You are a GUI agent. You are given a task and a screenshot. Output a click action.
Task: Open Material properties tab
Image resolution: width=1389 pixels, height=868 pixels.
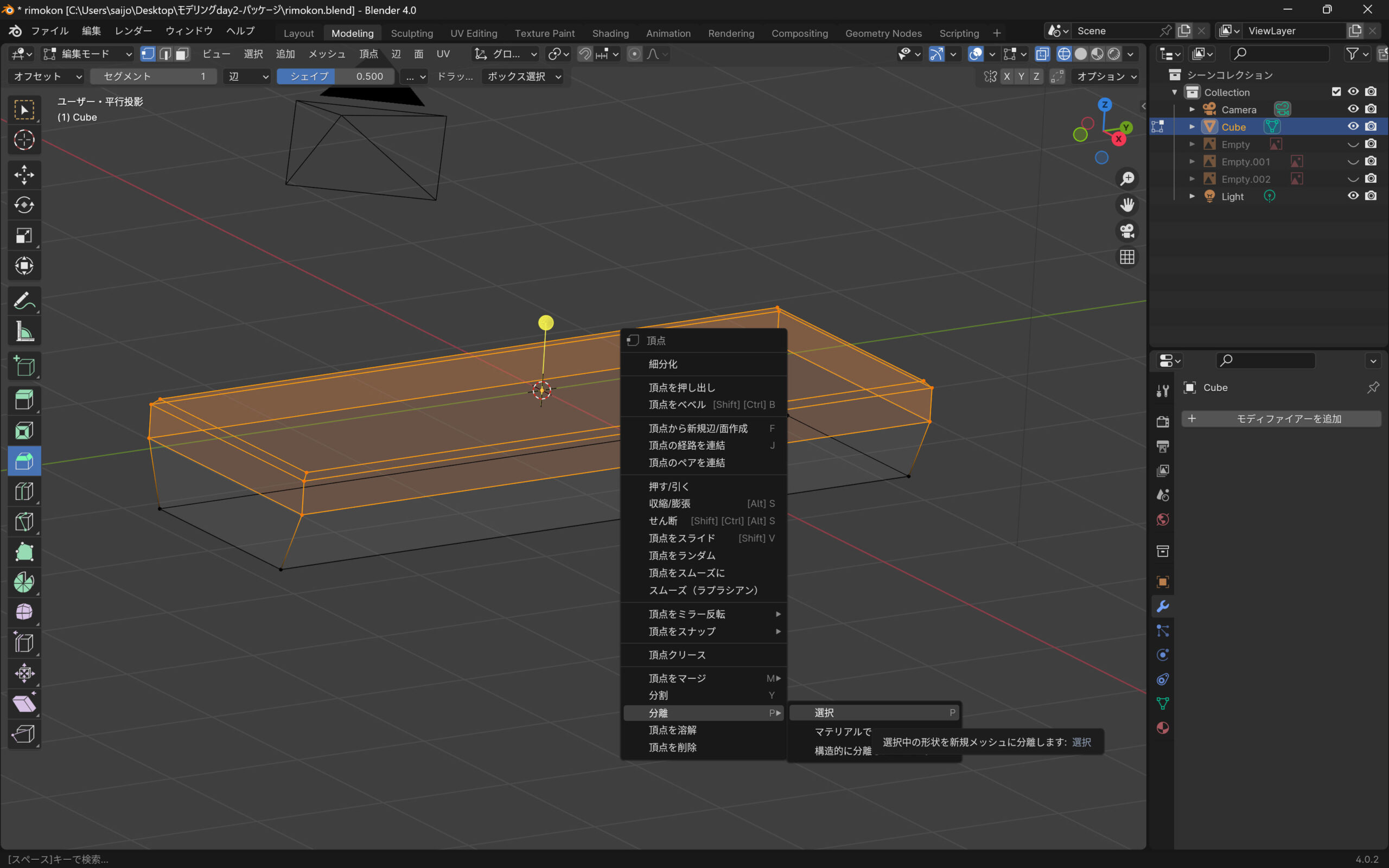click(1163, 728)
